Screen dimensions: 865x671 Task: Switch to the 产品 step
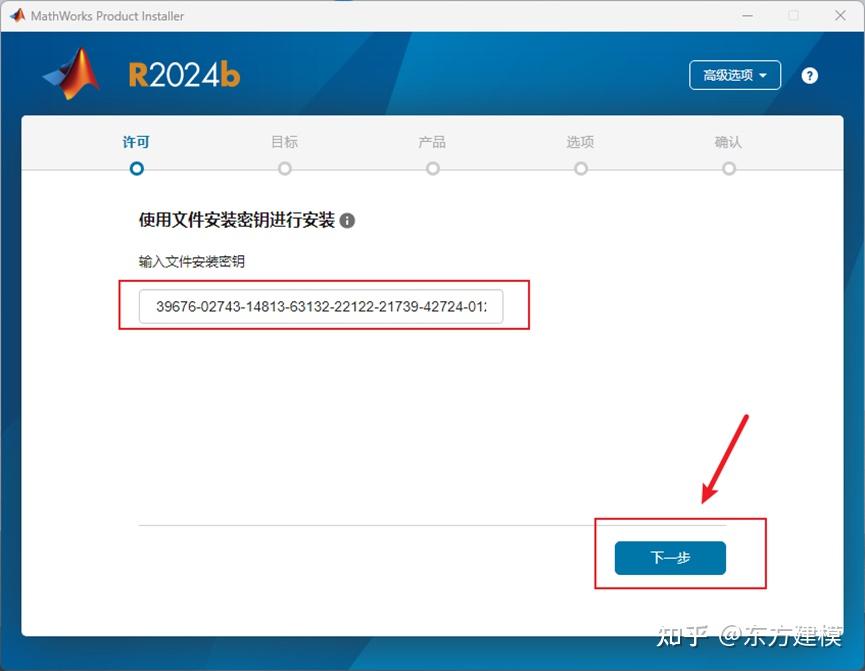(432, 143)
